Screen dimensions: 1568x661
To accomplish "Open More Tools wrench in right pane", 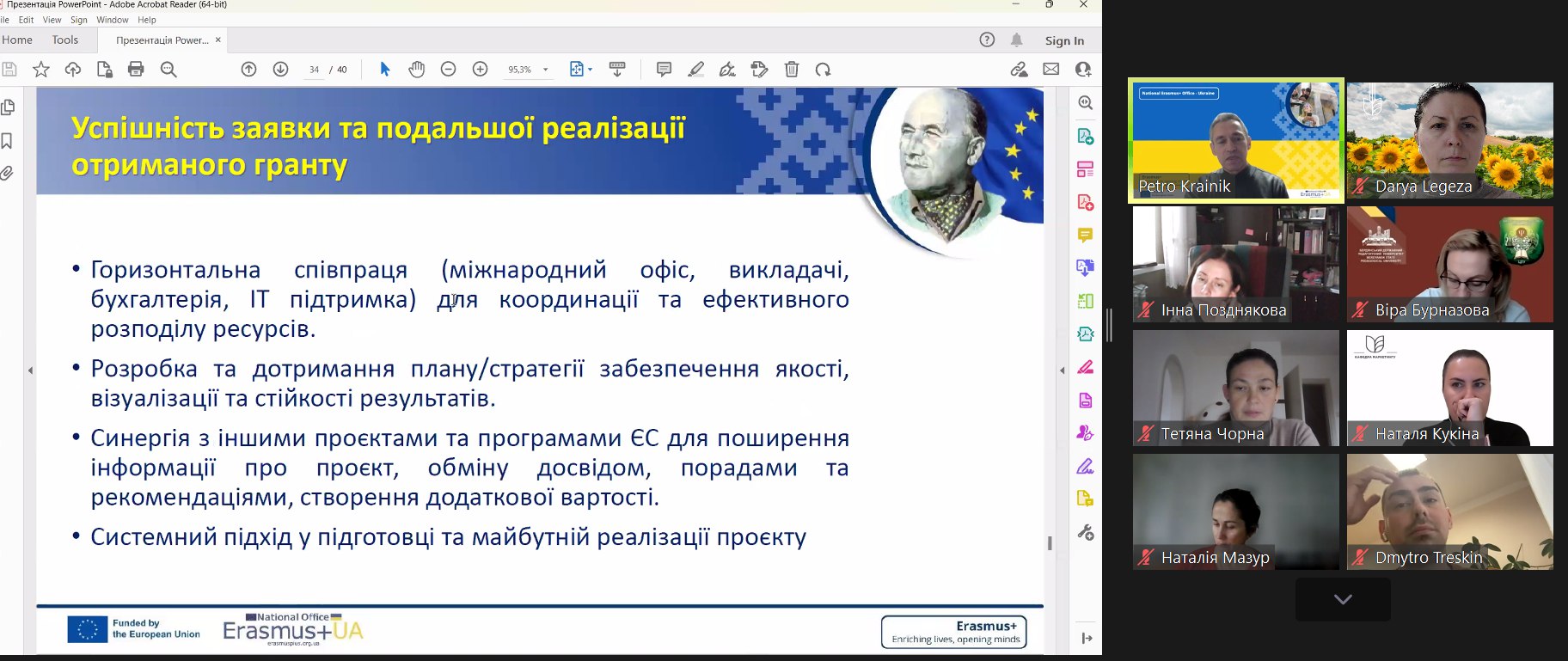I will point(1086,533).
